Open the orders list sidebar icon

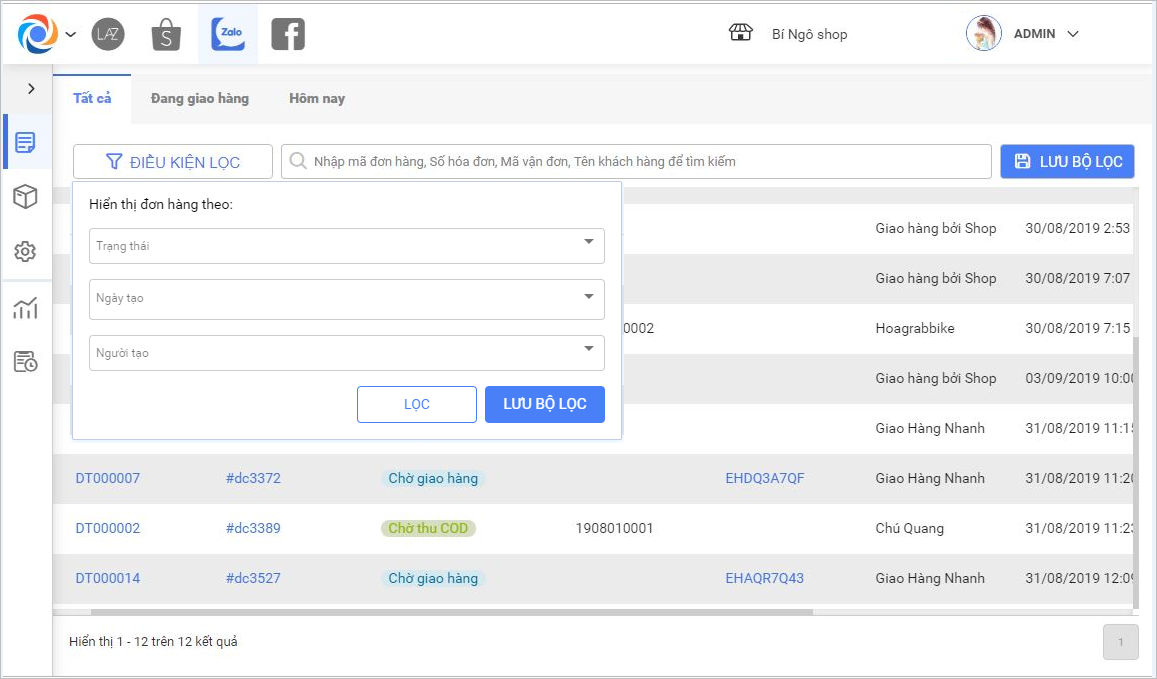pyautogui.click(x=26, y=142)
